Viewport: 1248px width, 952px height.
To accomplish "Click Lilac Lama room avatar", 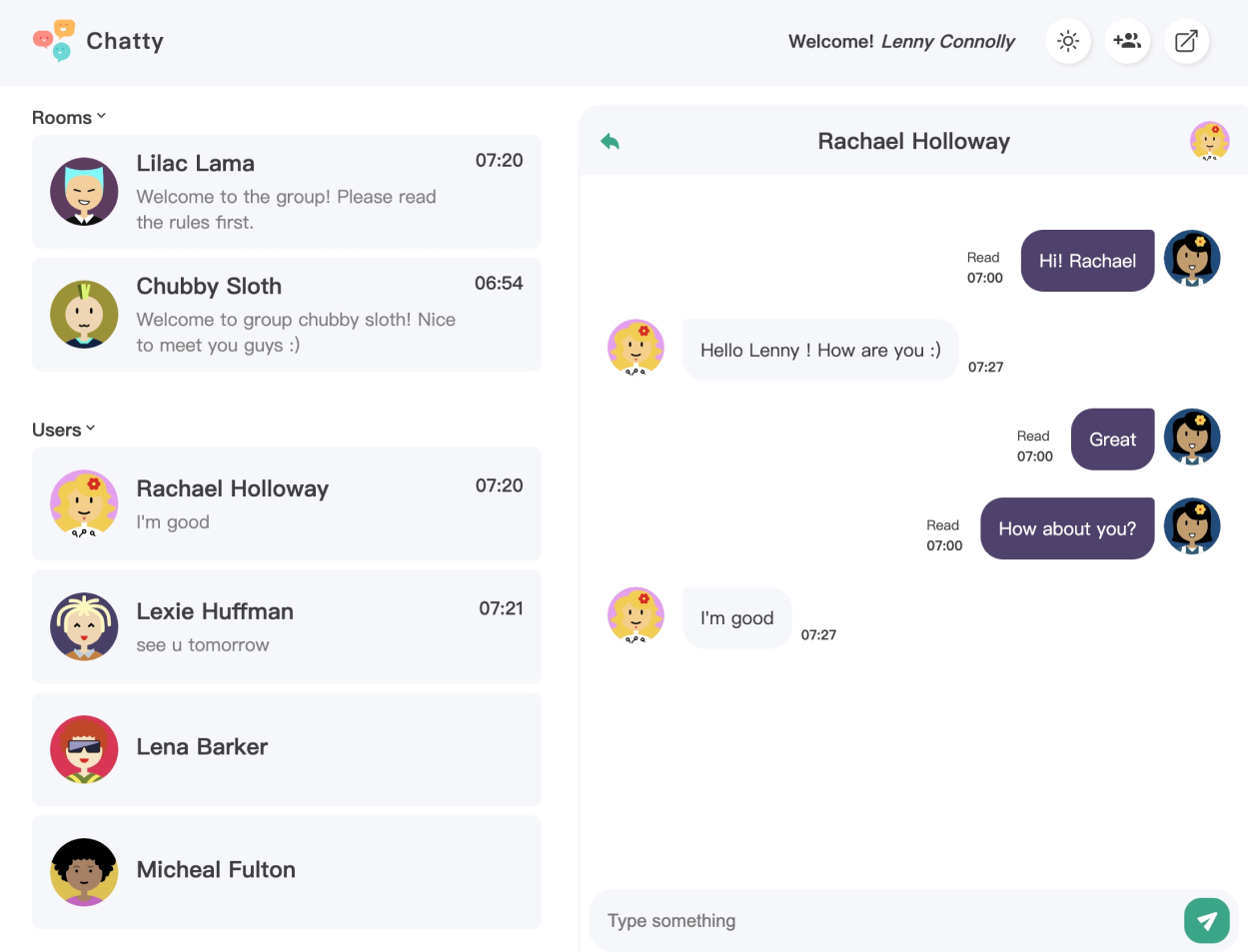I will click(x=84, y=192).
